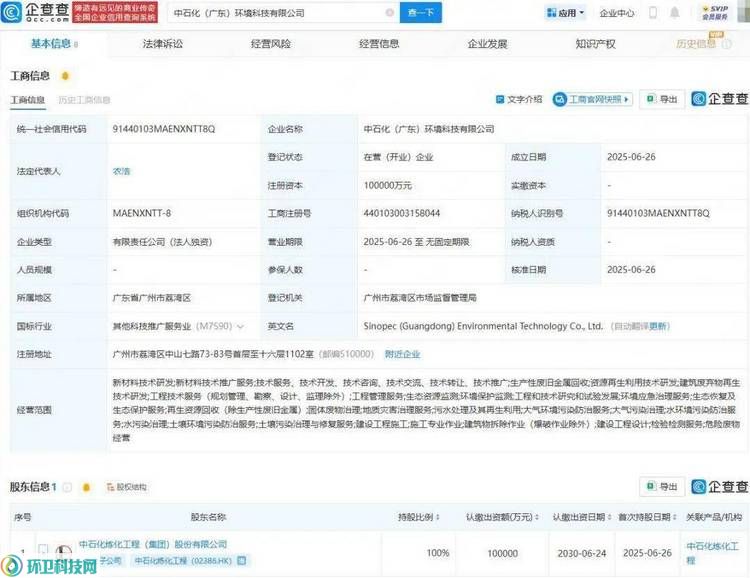
Task: Click the red slogan banner beside logo
Action: [x=115, y=12]
